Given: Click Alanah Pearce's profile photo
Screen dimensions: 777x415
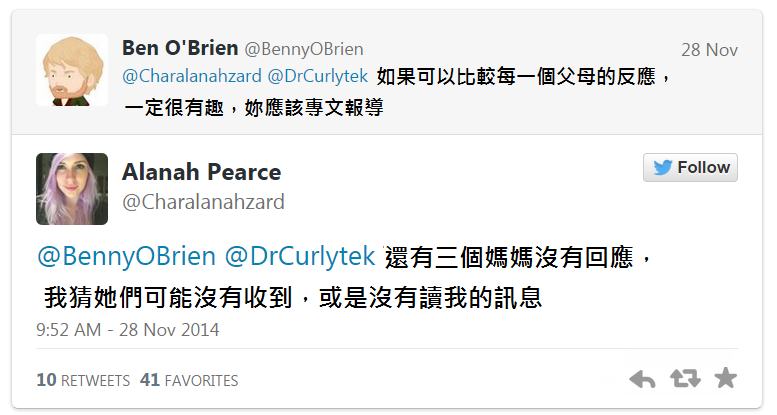Looking at the screenshot, I should pos(72,189).
